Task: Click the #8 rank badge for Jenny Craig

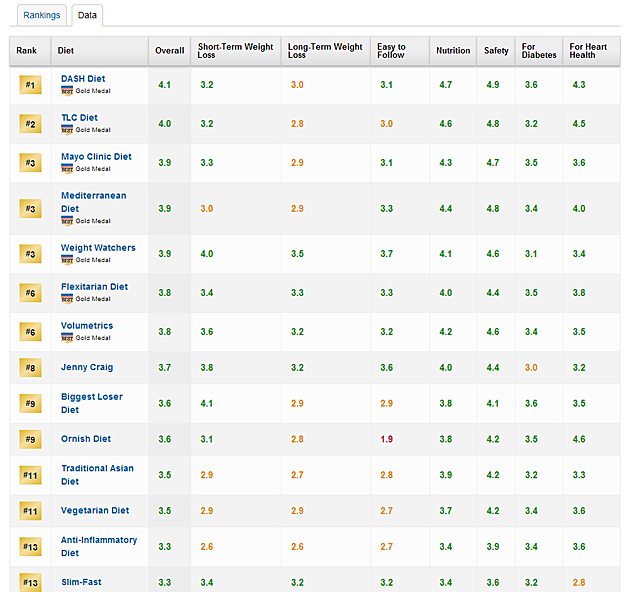Action: point(30,368)
